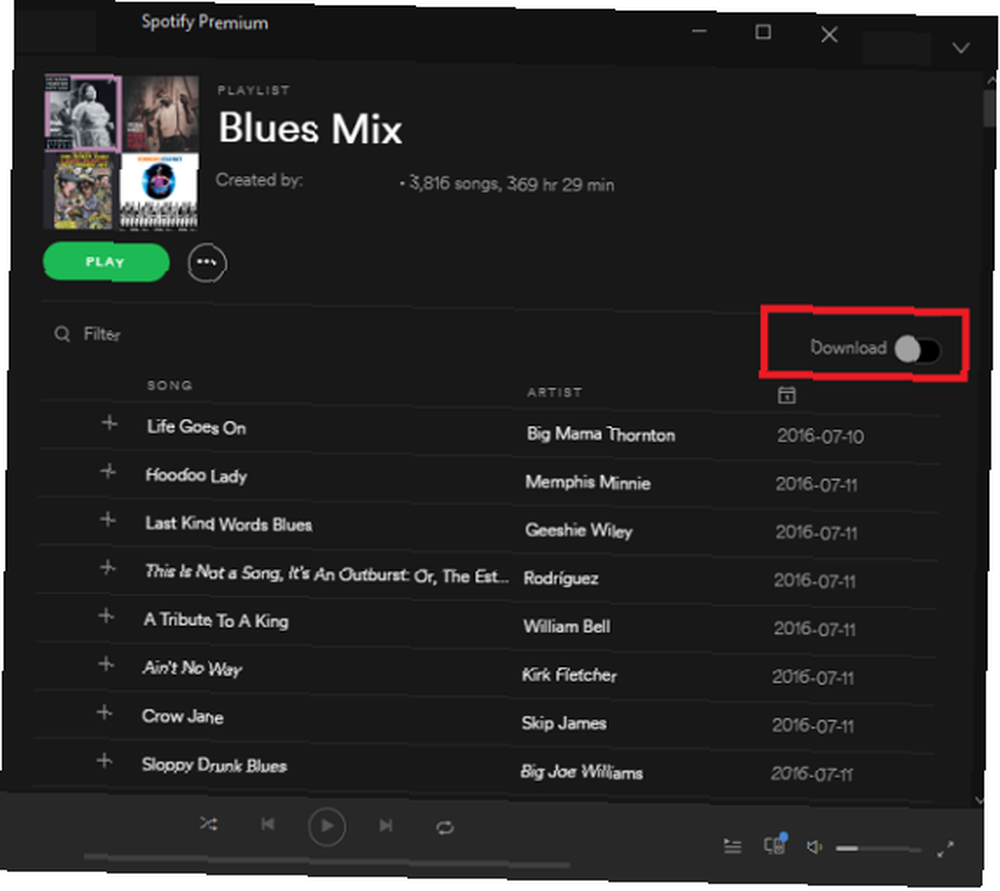Open artist Memphis Minnie

pos(588,482)
